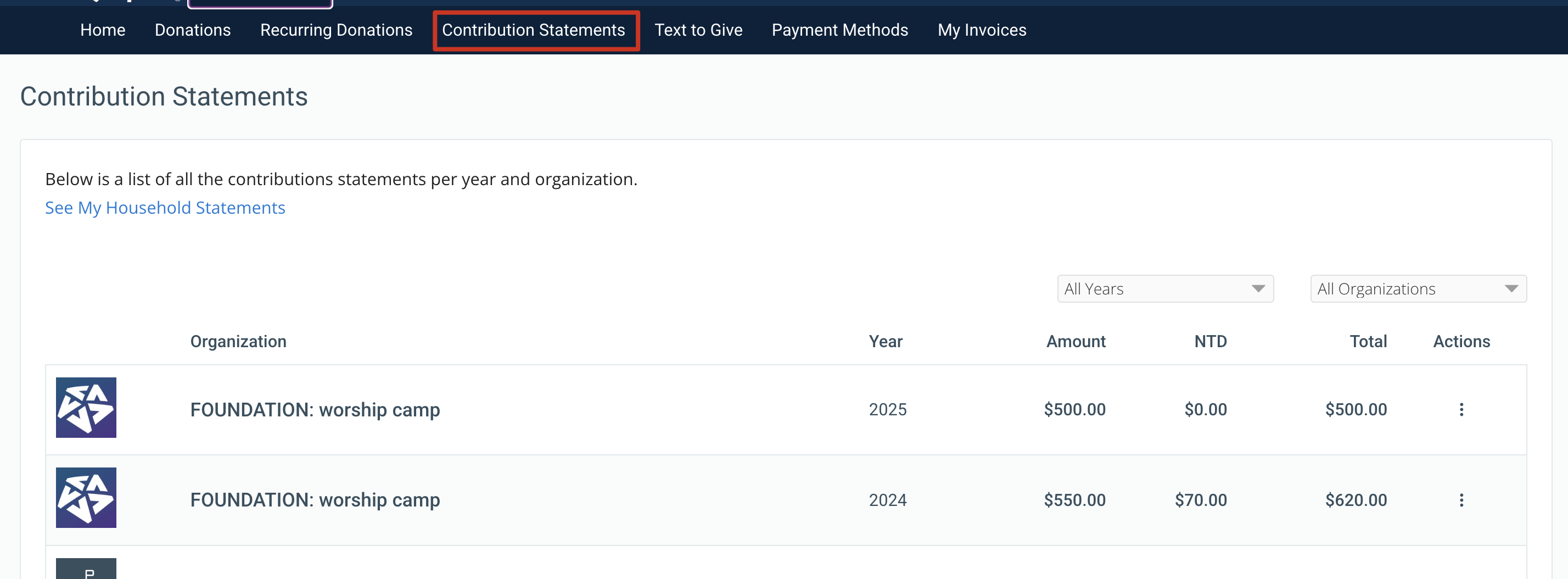The width and height of the screenshot is (1568, 579).
Task: Click the NTD column header
Action: [1210, 342]
